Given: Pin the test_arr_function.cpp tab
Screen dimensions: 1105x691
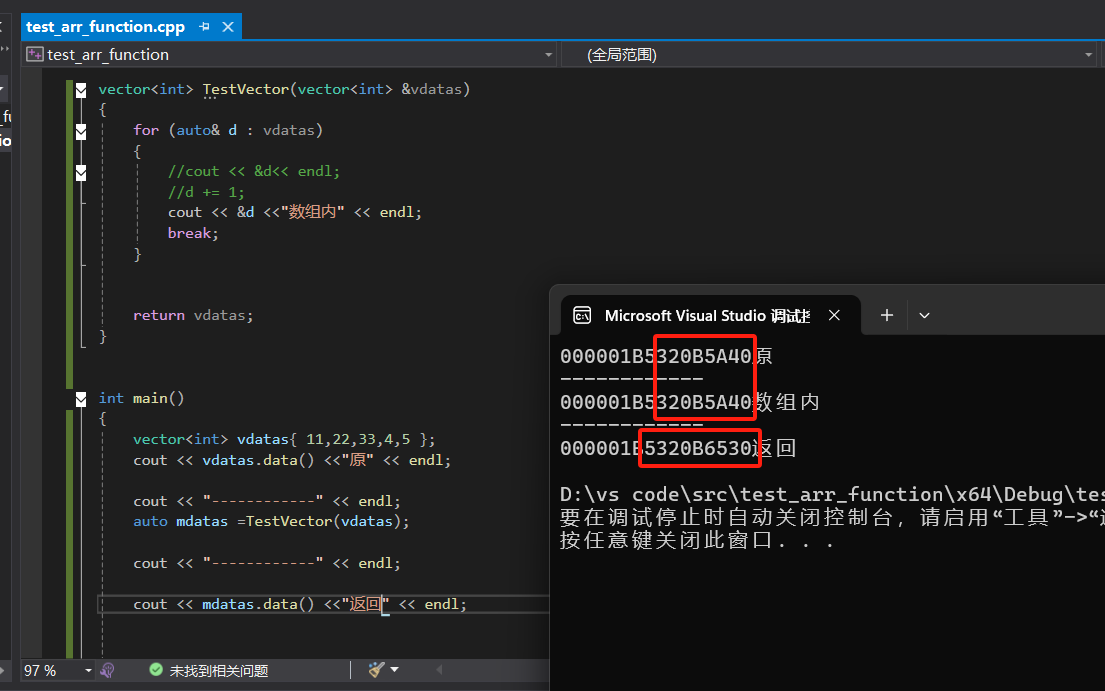Looking at the screenshot, I should coord(204,27).
